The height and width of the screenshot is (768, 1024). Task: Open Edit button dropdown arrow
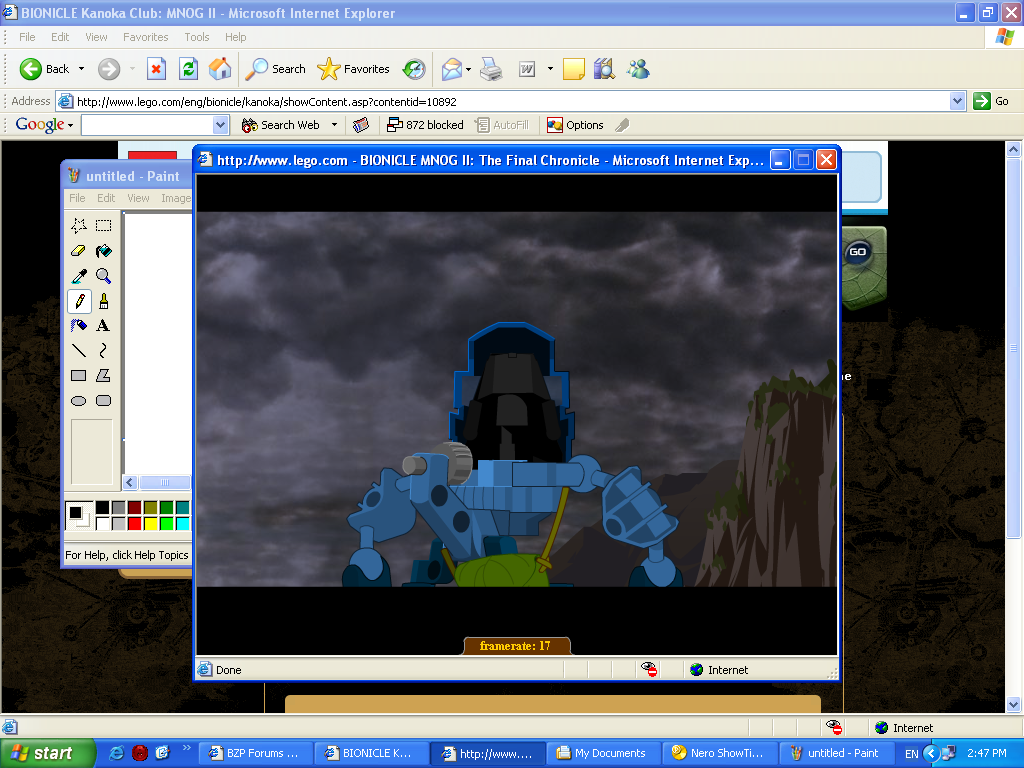(x=550, y=69)
